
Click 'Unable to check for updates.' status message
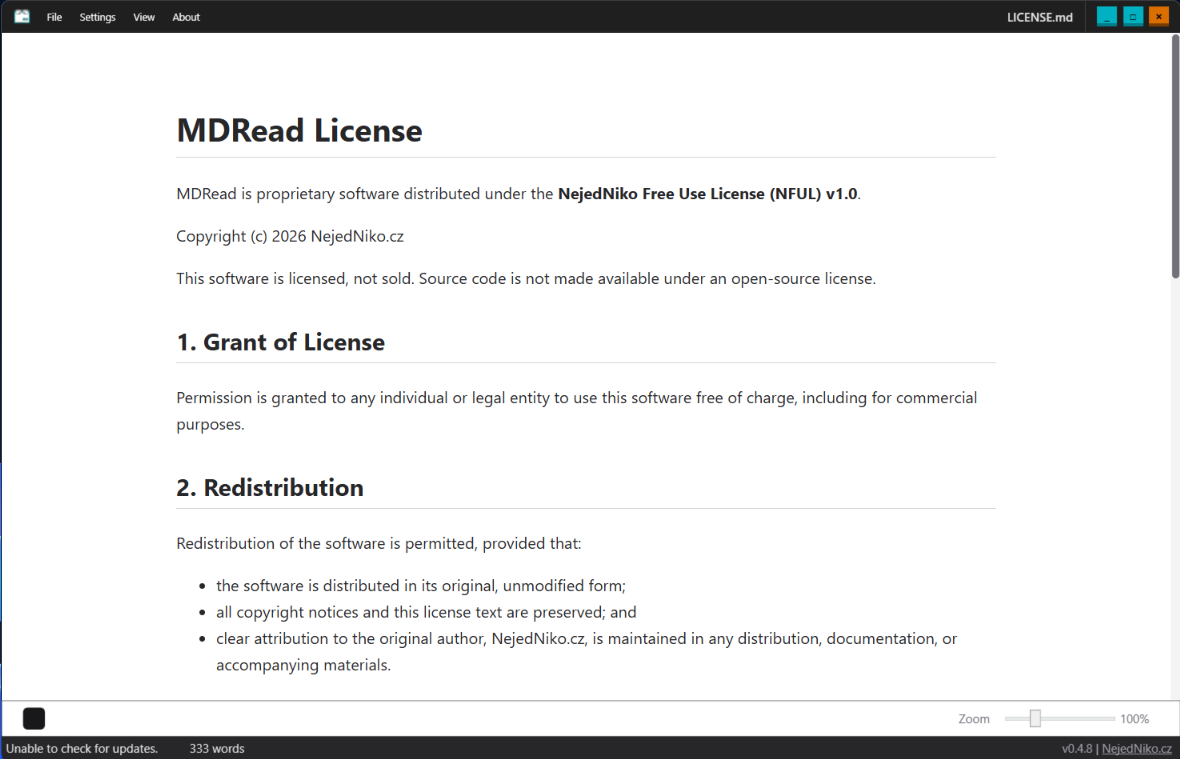coord(82,748)
